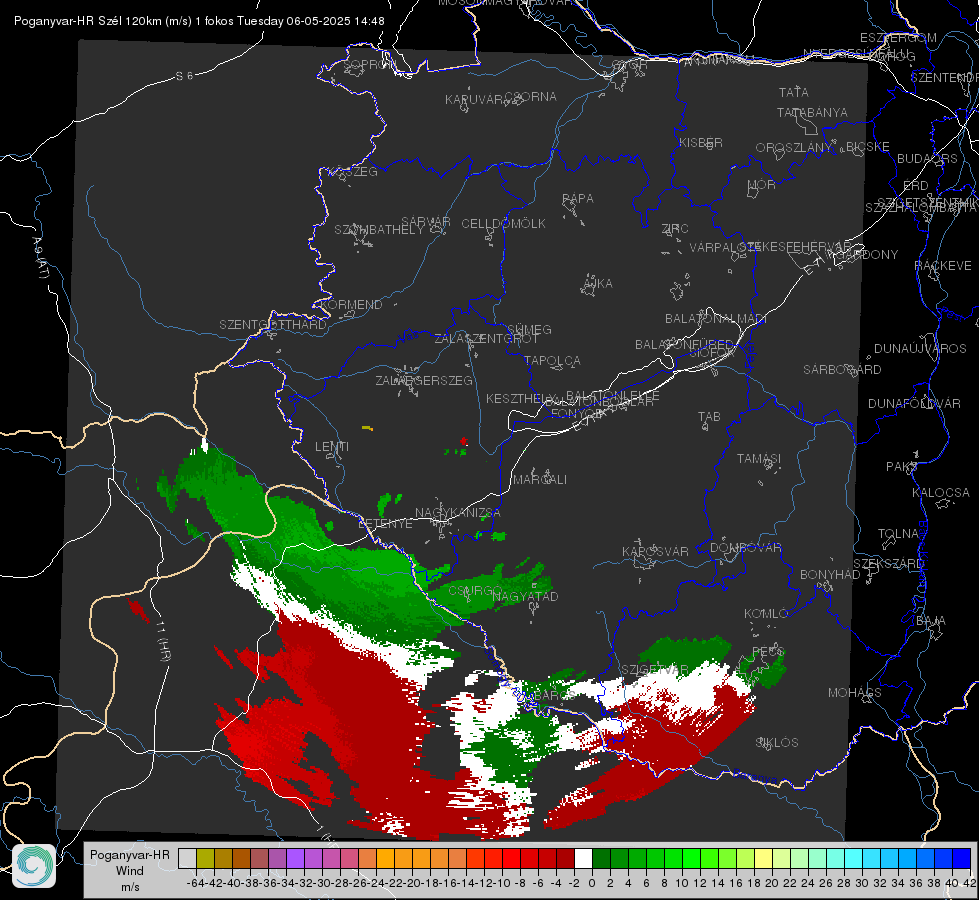Click the timestamp 'Tuesday 06-05-2025 14:48'
Screen dimensions: 979x900
311,21
